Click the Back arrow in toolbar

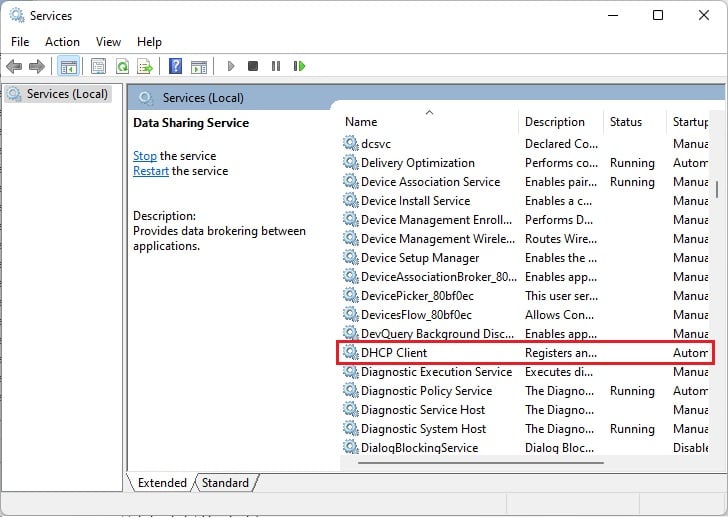(x=14, y=67)
